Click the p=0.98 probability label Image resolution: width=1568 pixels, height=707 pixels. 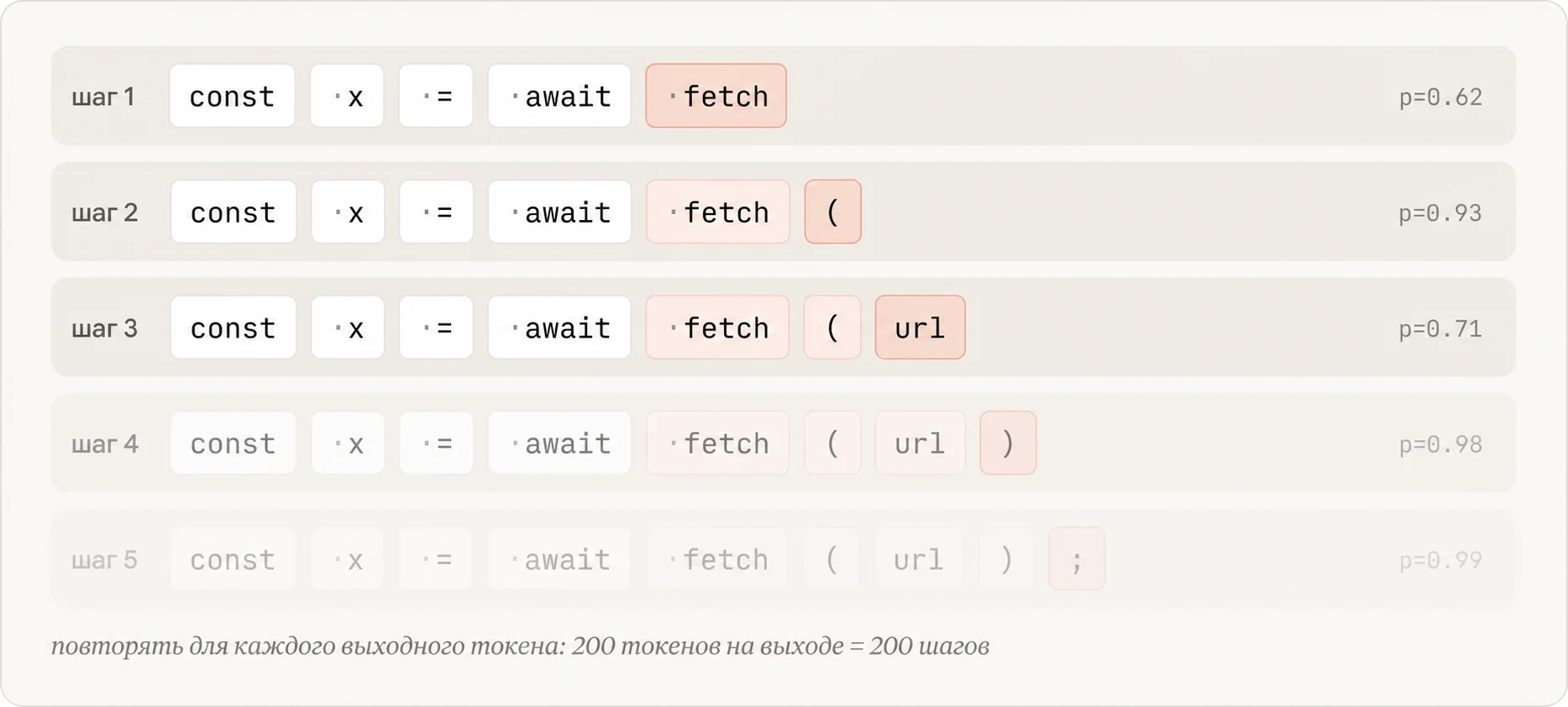point(1440,444)
